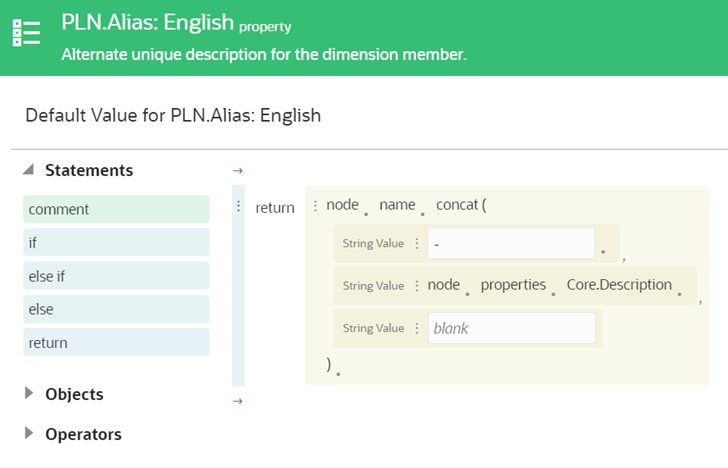Viewport: 728px width, 468px height.
Task: Open three-dot menu of the dash string value
Action: 417,244
